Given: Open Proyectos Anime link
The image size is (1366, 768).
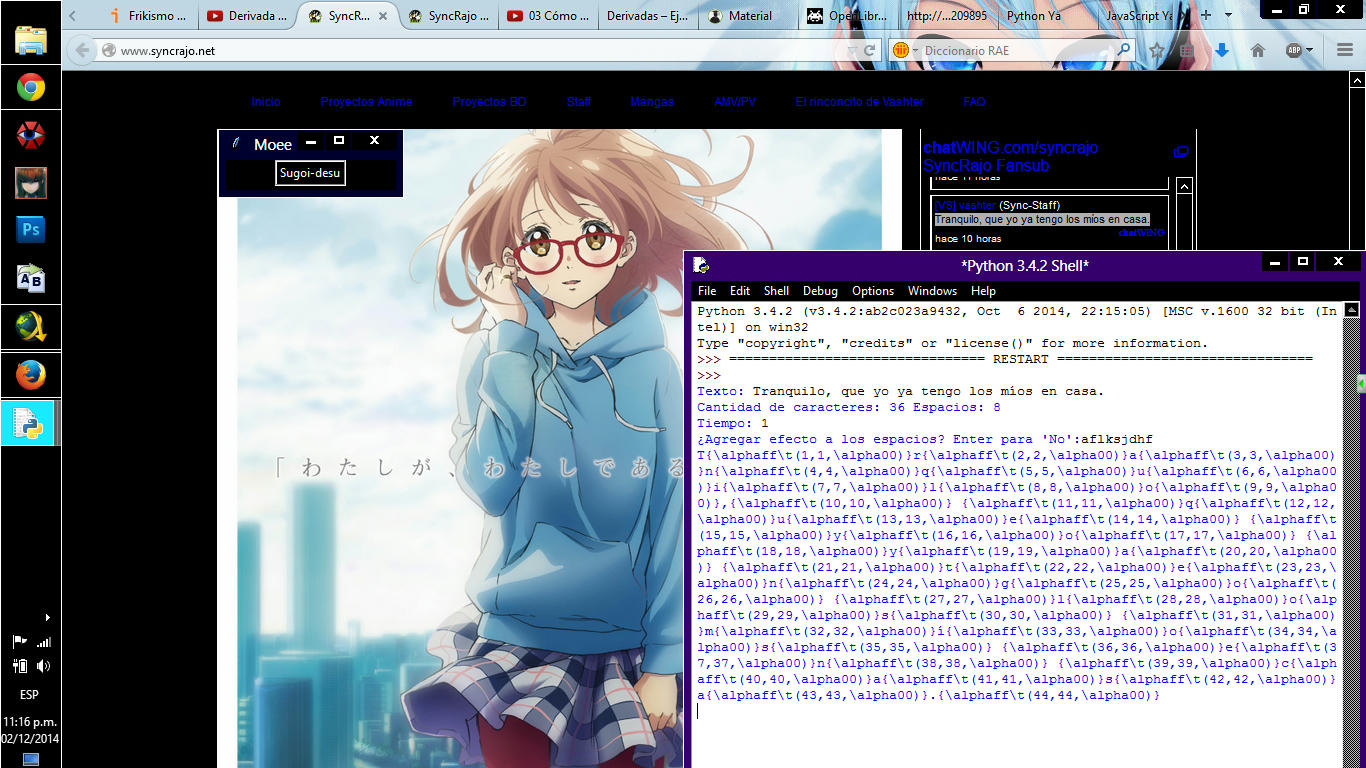Looking at the screenshot, I should (x=366, y=102).
